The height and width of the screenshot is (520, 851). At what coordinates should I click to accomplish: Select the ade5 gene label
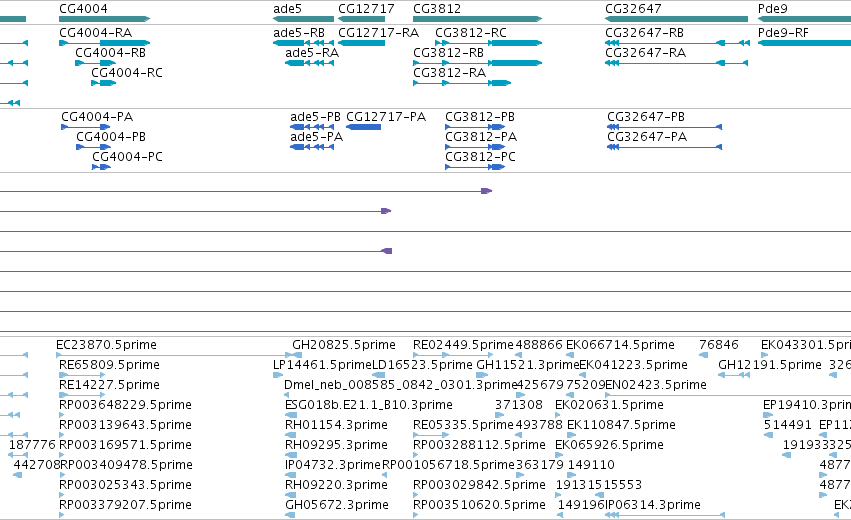point(287,9)
